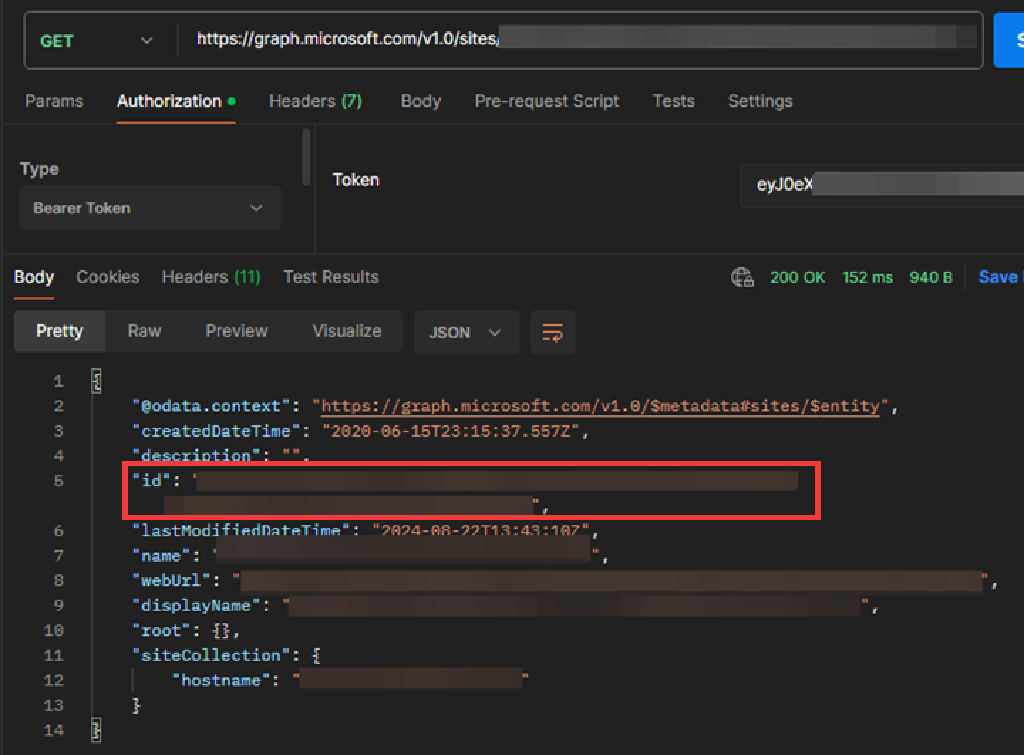Switch to the Cookies response tab
Image resolution: width=1024 pixels, height=755 pixels.
pyautogui.click(x=107, y=277)
